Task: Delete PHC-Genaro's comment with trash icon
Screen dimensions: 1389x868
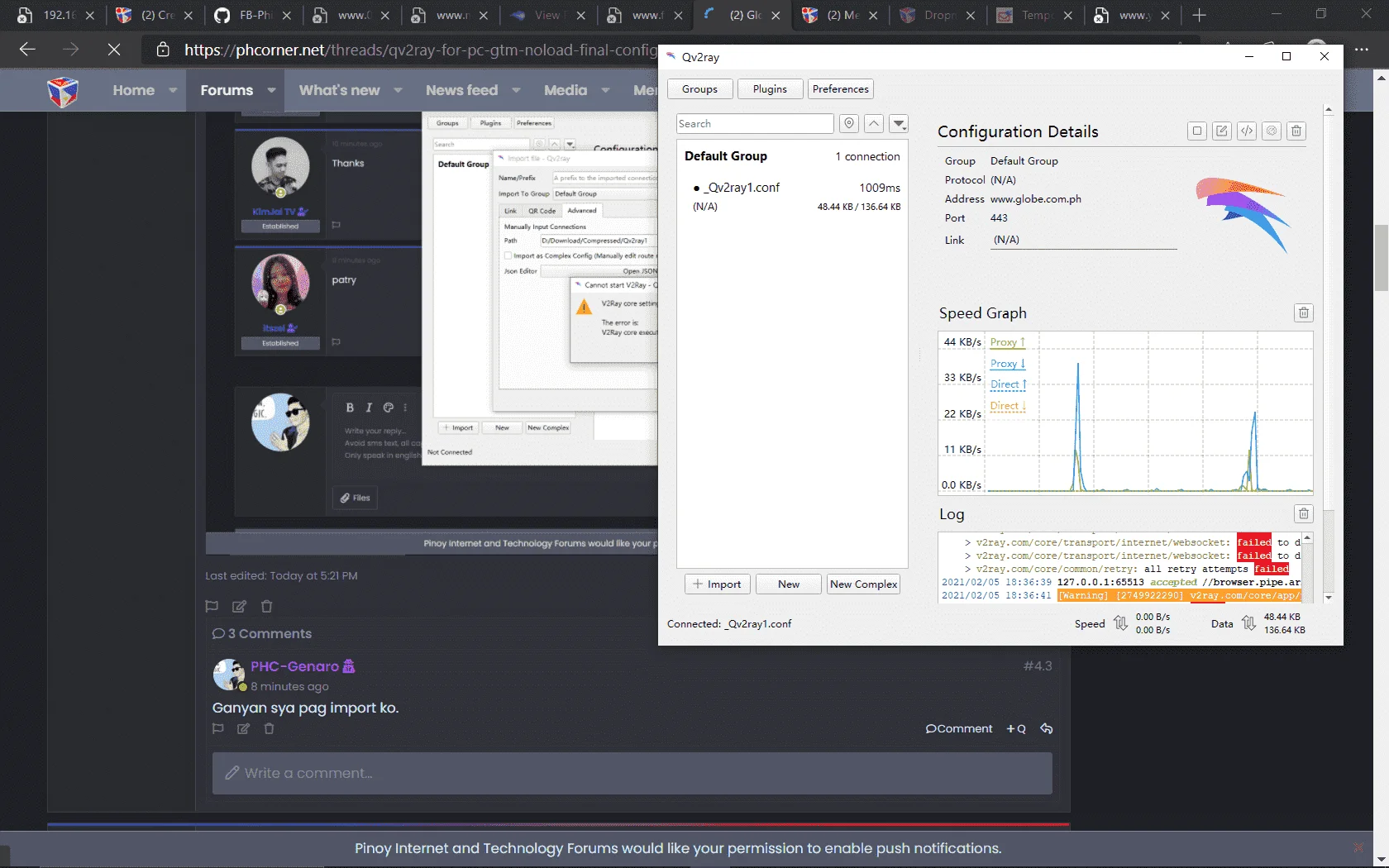Action: [x=269, y=728]
